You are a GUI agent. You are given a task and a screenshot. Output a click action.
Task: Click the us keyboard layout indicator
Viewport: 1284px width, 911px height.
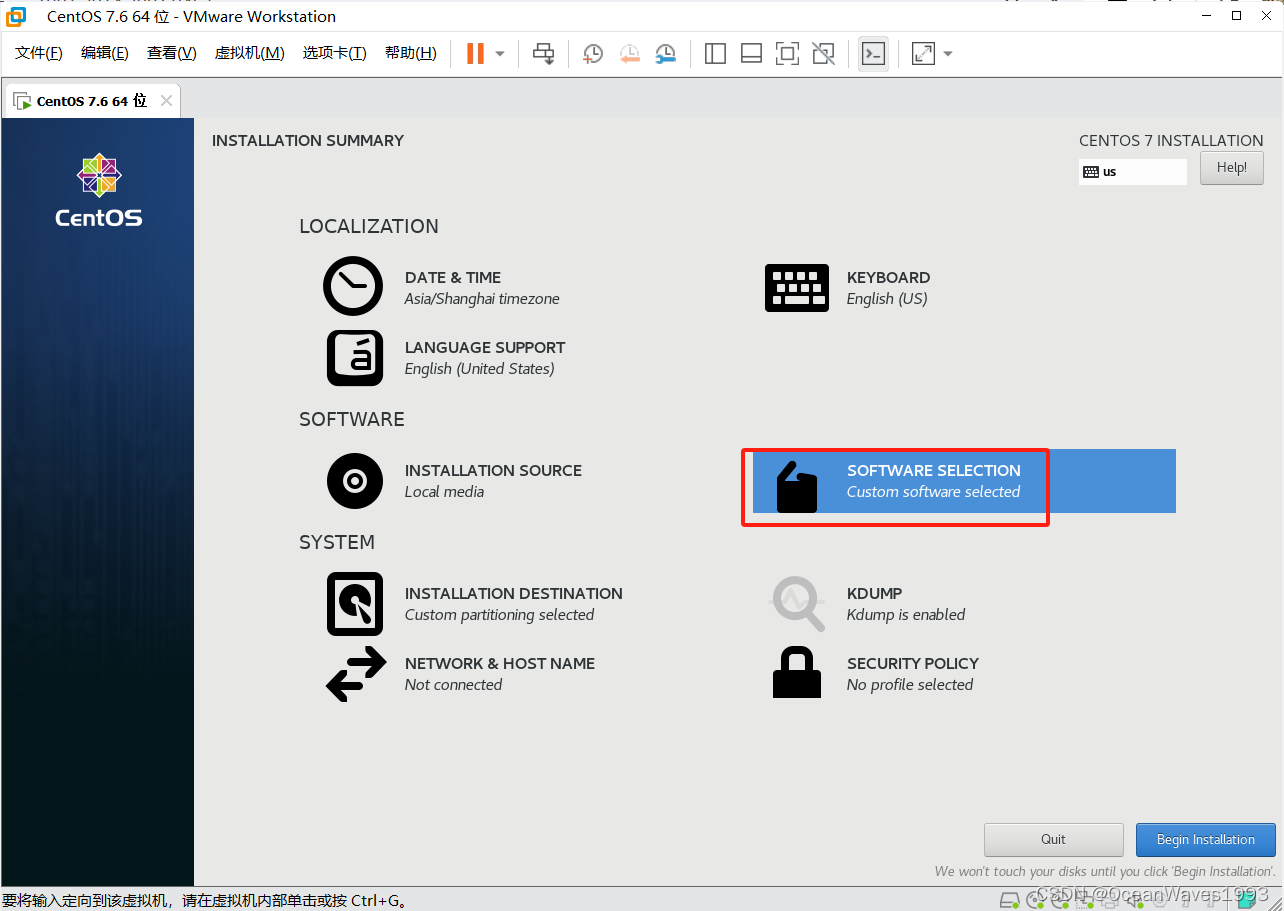pyautogui.click(x=1133, y=172)
